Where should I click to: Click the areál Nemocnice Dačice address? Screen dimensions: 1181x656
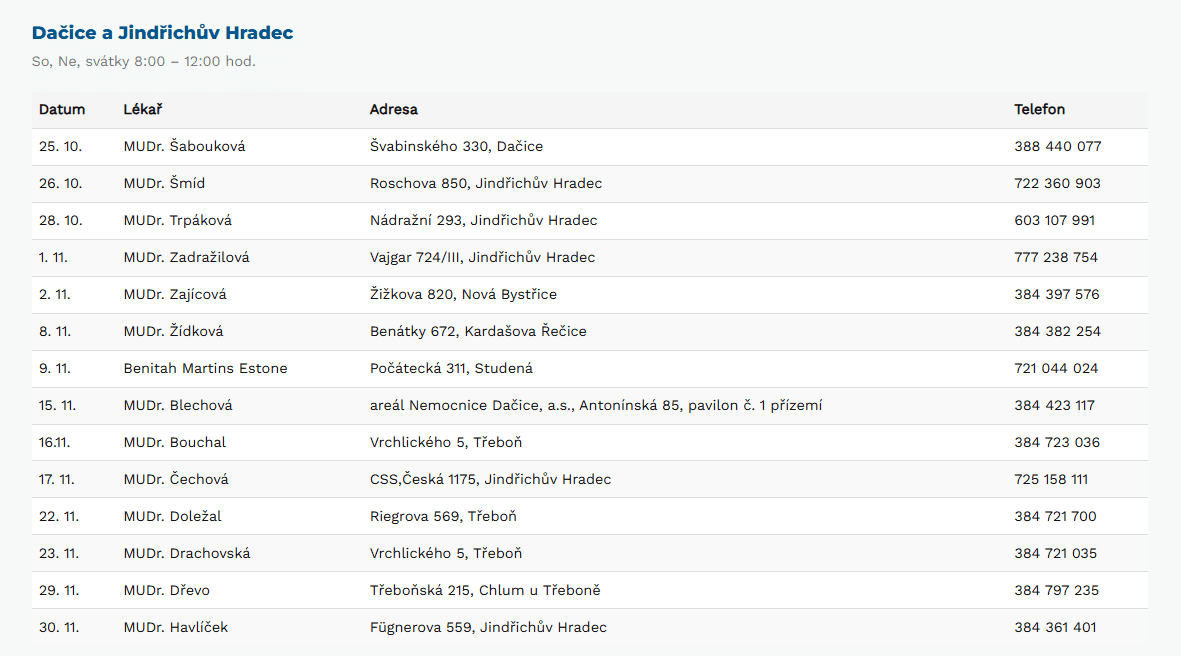click(x=596, y=406)
